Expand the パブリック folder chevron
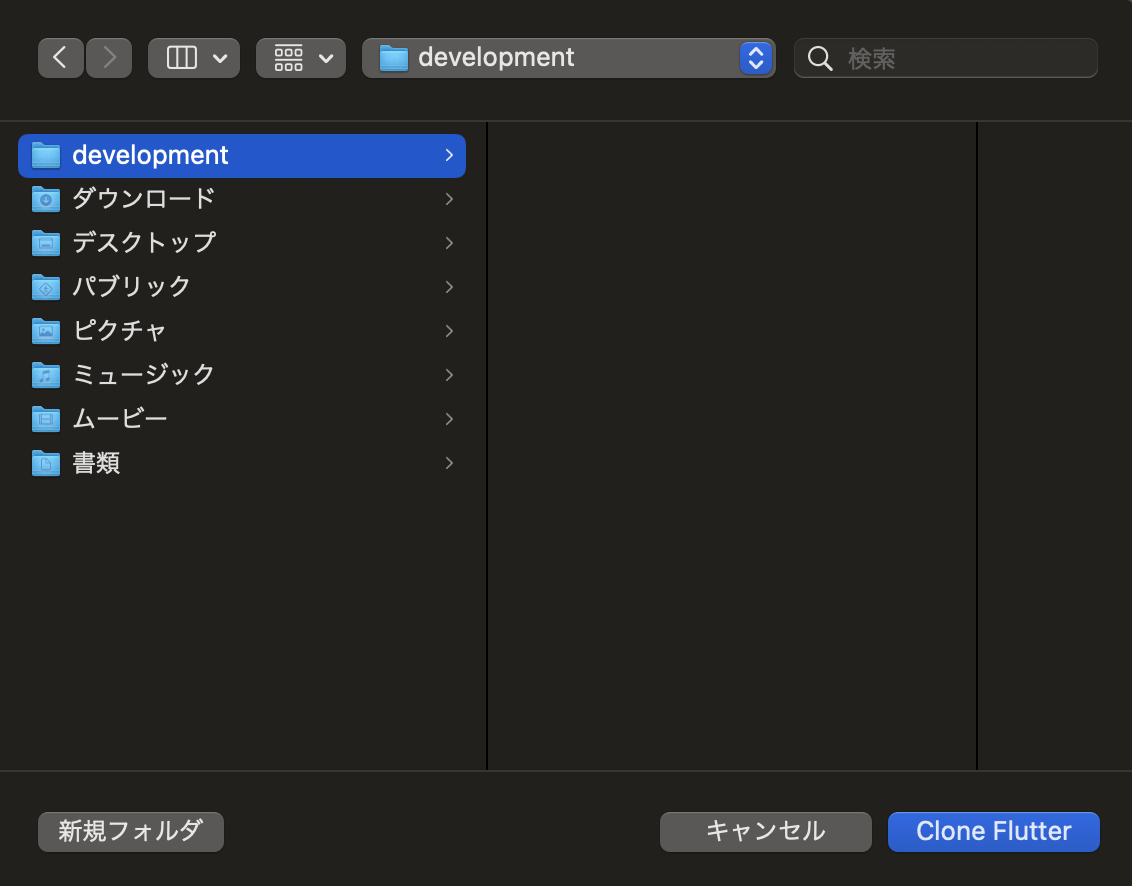 pyautogui.click(x=449, y=287)
